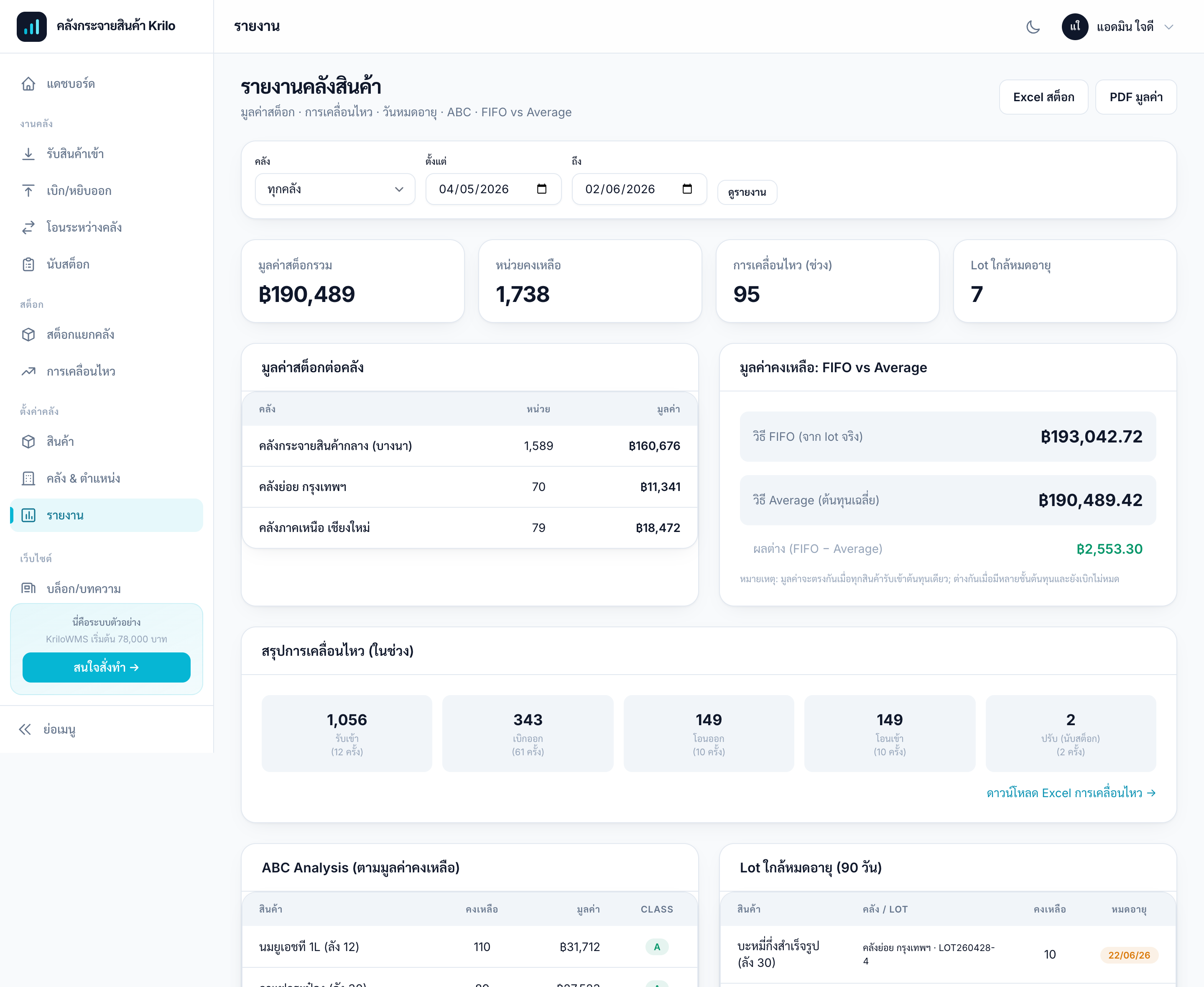Open the แดชบอร์ด menu item
Screen dimensions: 1204x987
(x=107, y=84)
